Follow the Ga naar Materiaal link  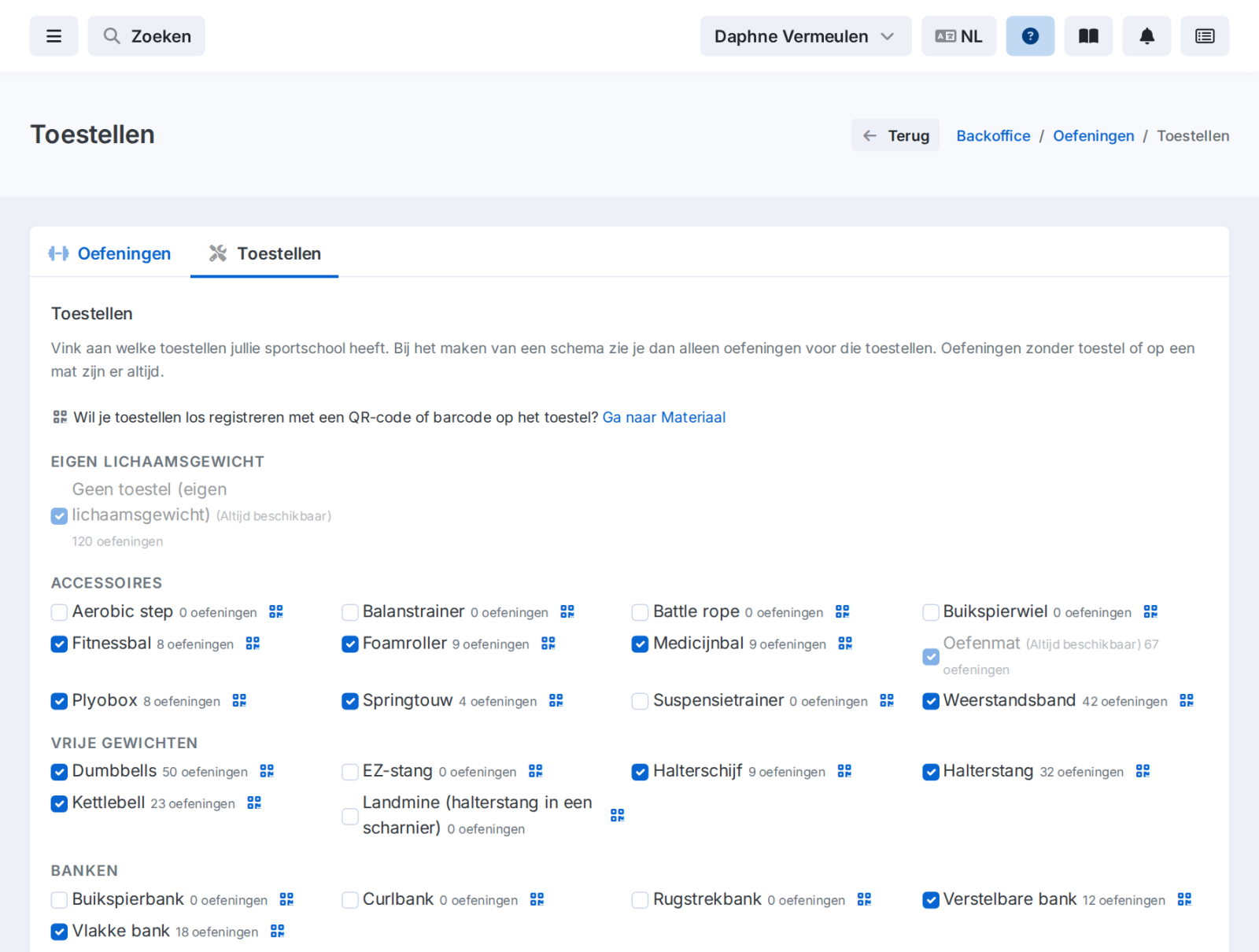[664, 418]
